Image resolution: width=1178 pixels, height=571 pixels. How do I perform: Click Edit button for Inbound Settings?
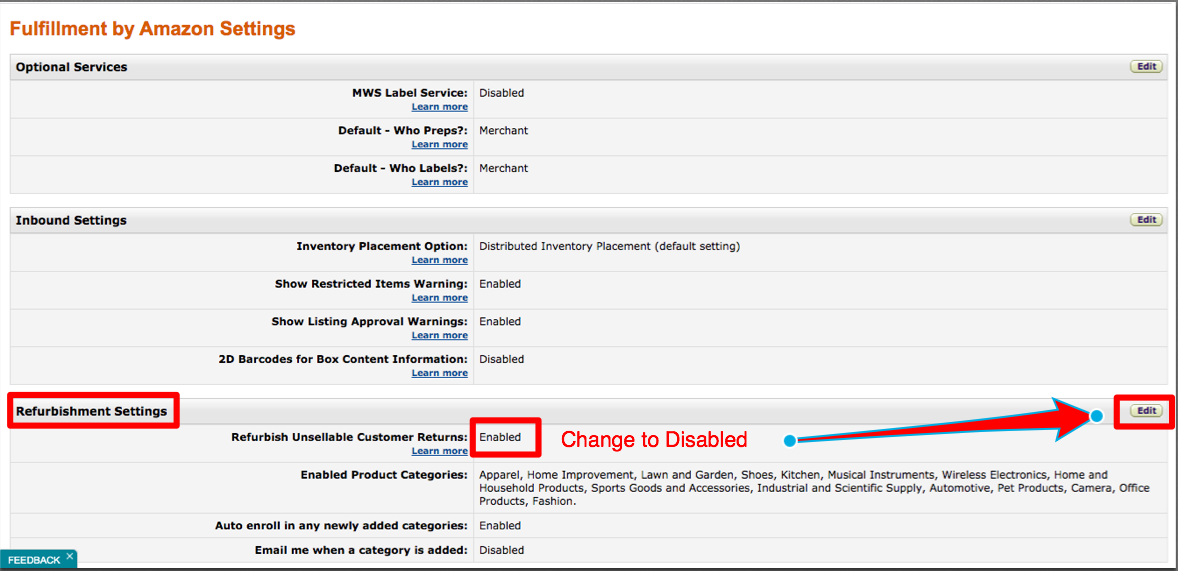(x=1146, y=219)
